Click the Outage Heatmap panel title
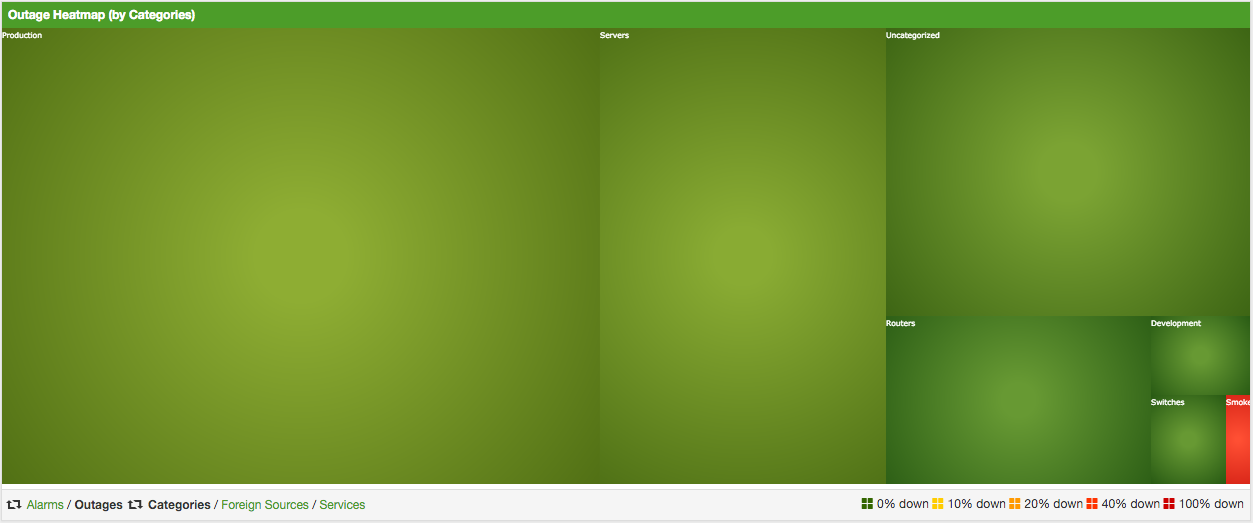The height and width of the screenshot is (523, 1253). [101, 15]
